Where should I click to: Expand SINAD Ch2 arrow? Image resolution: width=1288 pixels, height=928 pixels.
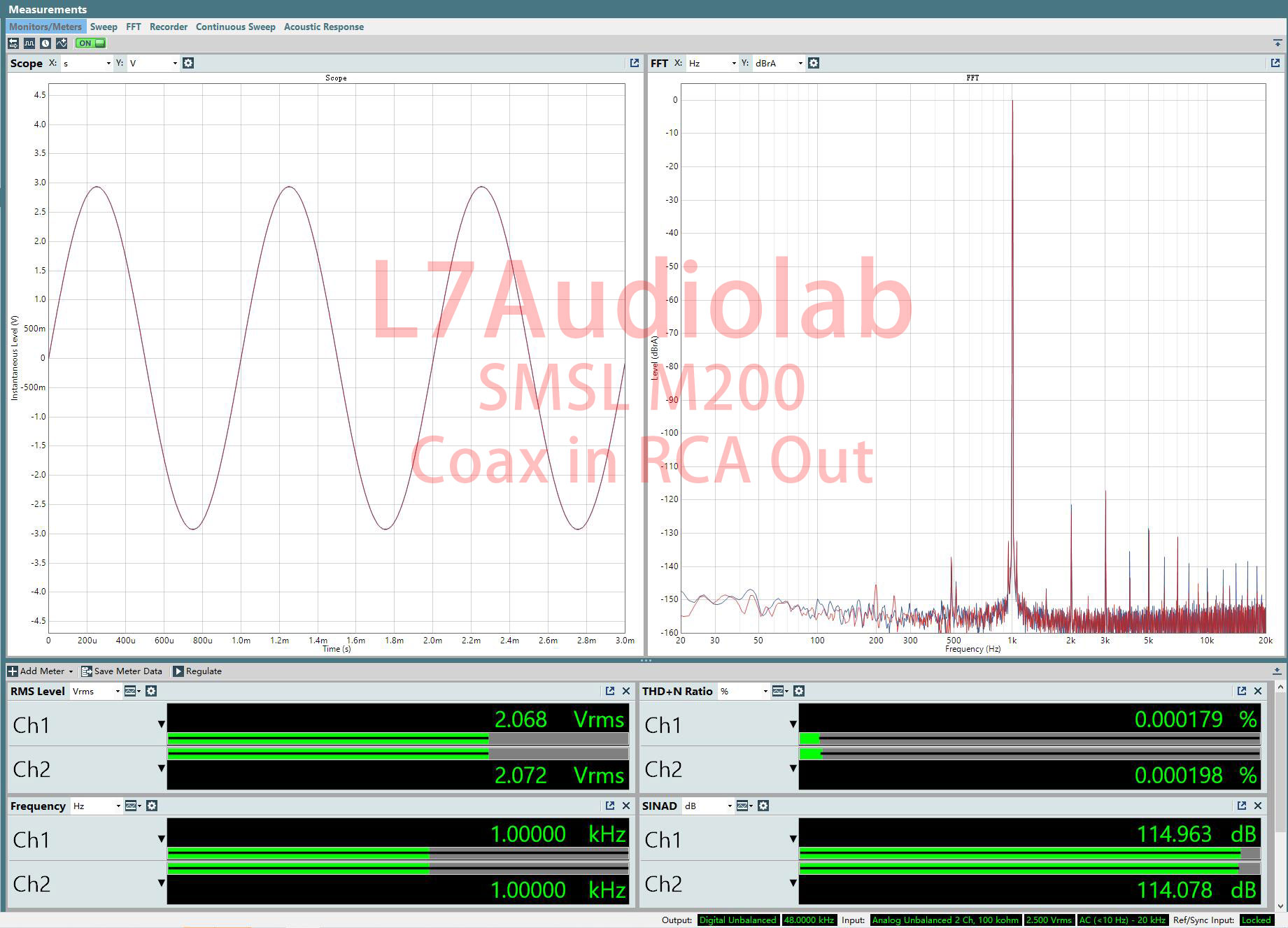pos(793,883)
